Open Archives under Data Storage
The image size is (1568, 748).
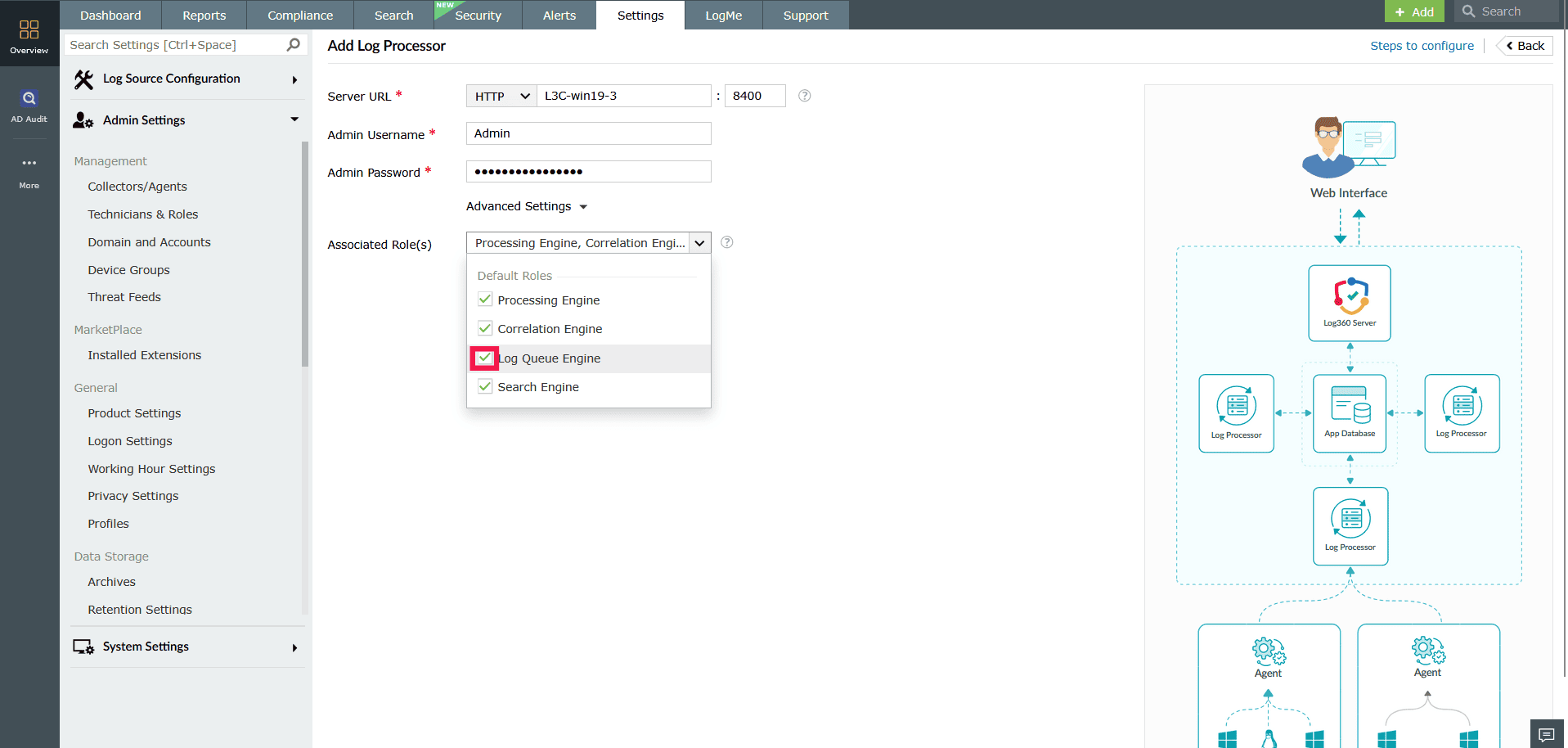[112, 582]
